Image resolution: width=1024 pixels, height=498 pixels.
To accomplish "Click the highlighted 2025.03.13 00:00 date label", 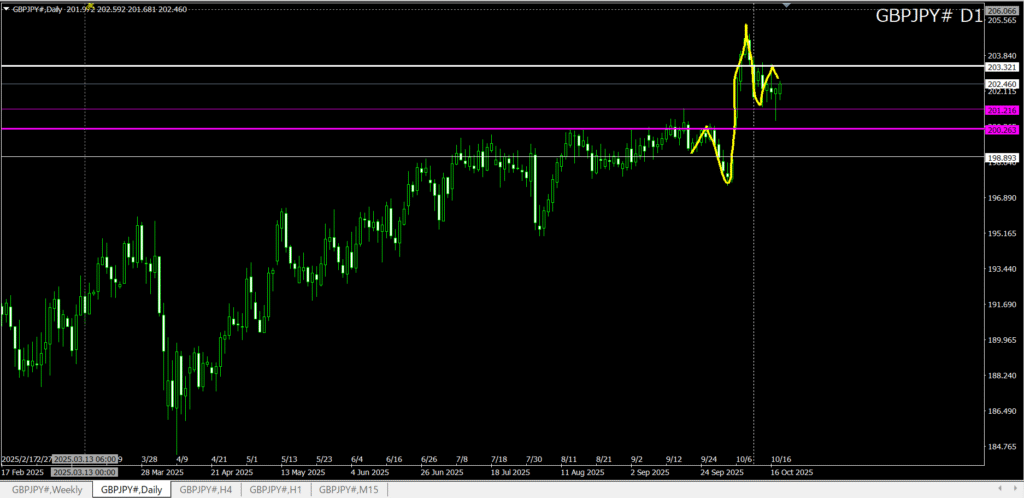I will (x=85, y=471).
